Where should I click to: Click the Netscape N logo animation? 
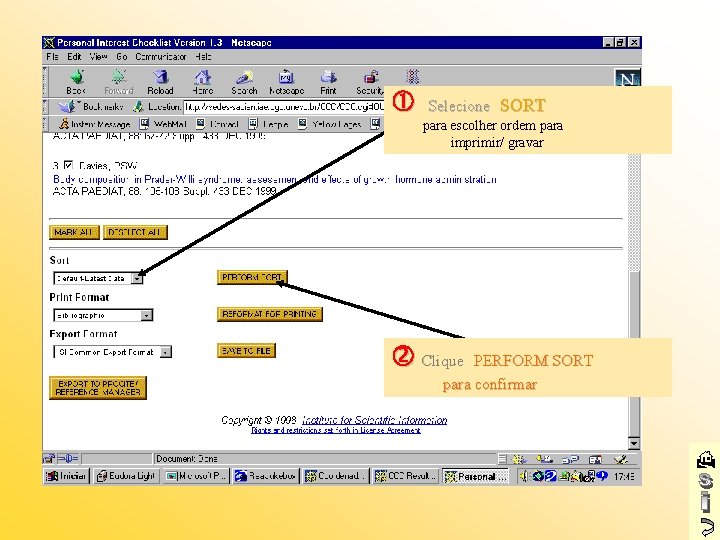627,79
